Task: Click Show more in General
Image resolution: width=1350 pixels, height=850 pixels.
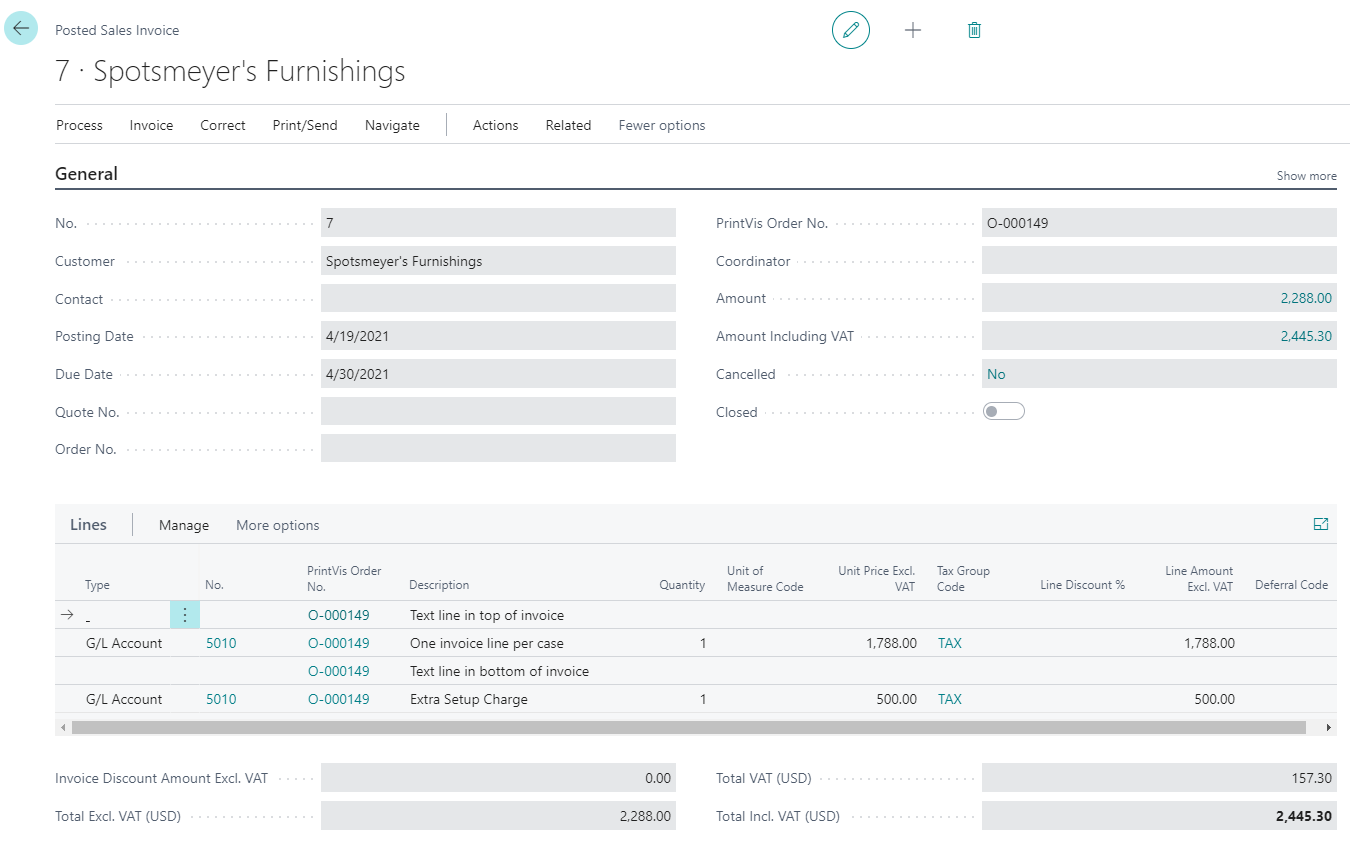Action: point(1306,175)
